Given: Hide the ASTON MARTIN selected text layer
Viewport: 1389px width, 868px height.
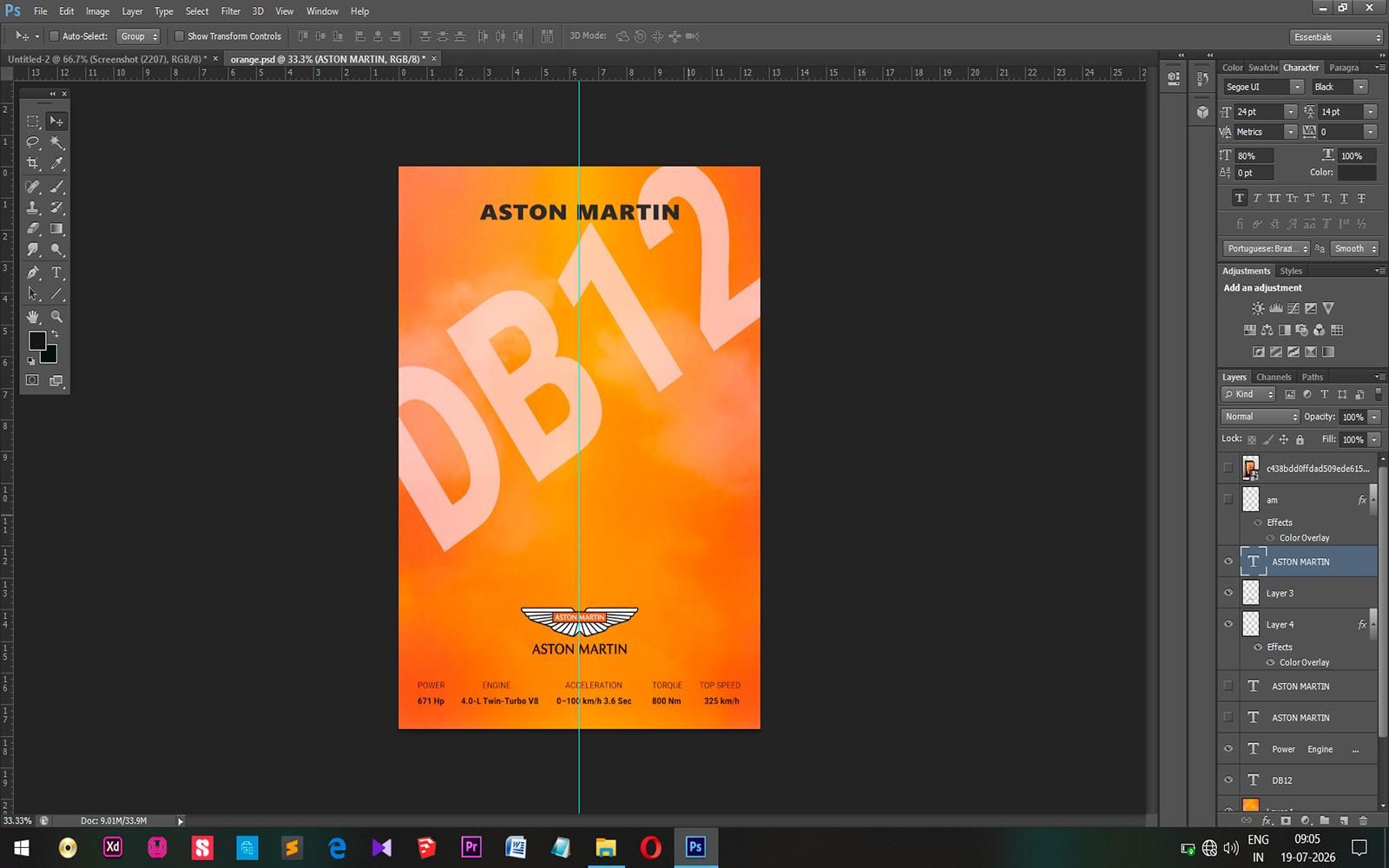Looking at the screenshot, I should [1228, 562].
